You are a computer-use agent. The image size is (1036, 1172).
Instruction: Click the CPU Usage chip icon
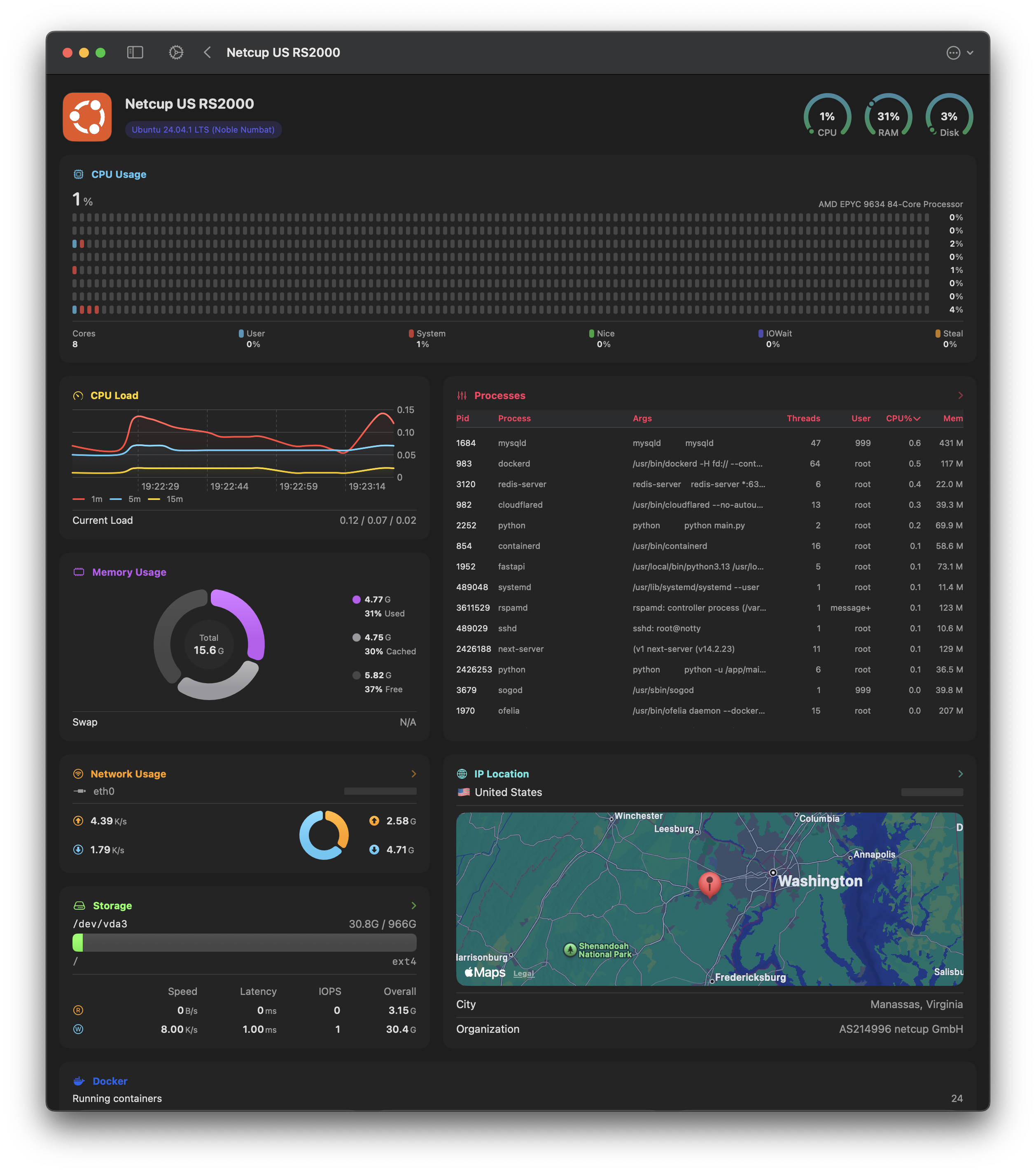click(x=79, y=174)
